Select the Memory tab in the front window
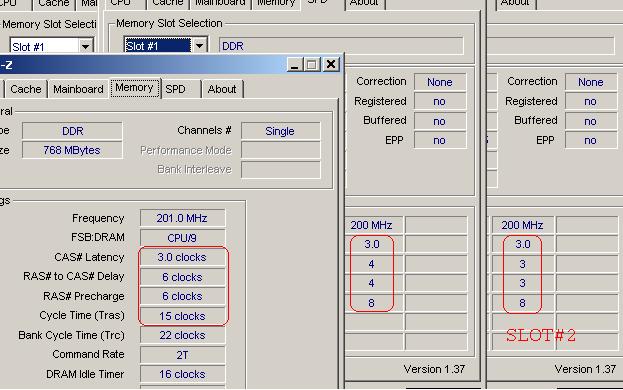Image resolution: width=623 pixels, height=390 pixels. click(x=134, y=88)
